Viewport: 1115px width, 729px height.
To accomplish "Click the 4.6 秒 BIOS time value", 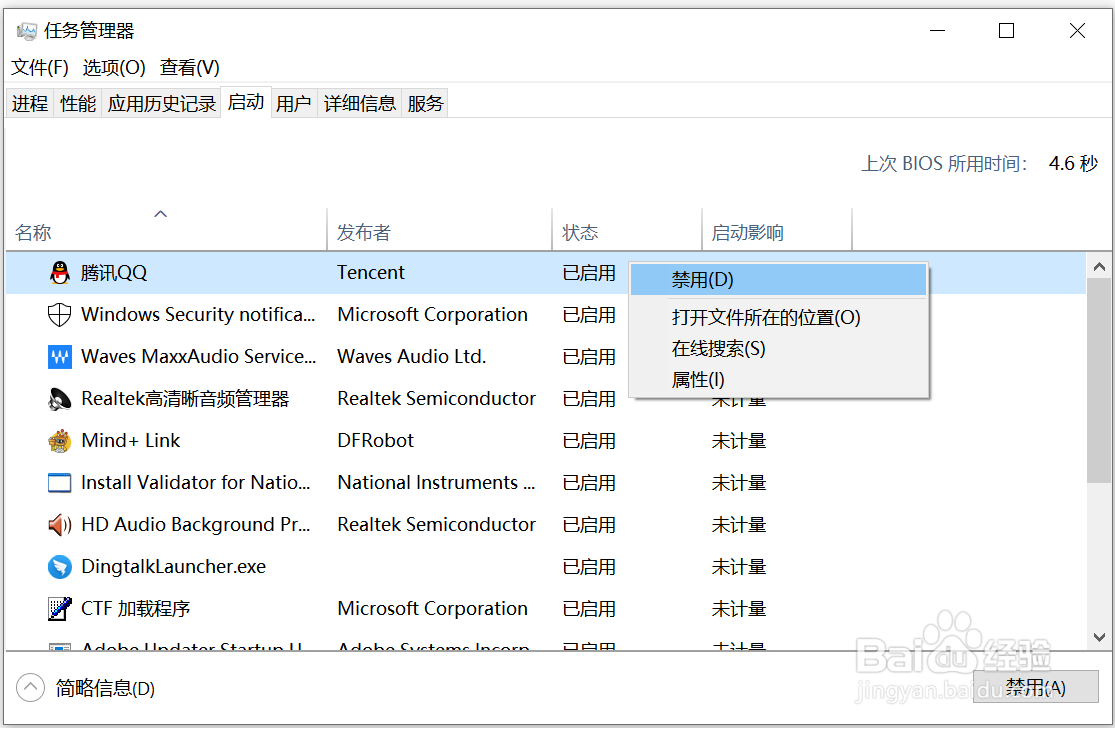I will pos(1073,164).
